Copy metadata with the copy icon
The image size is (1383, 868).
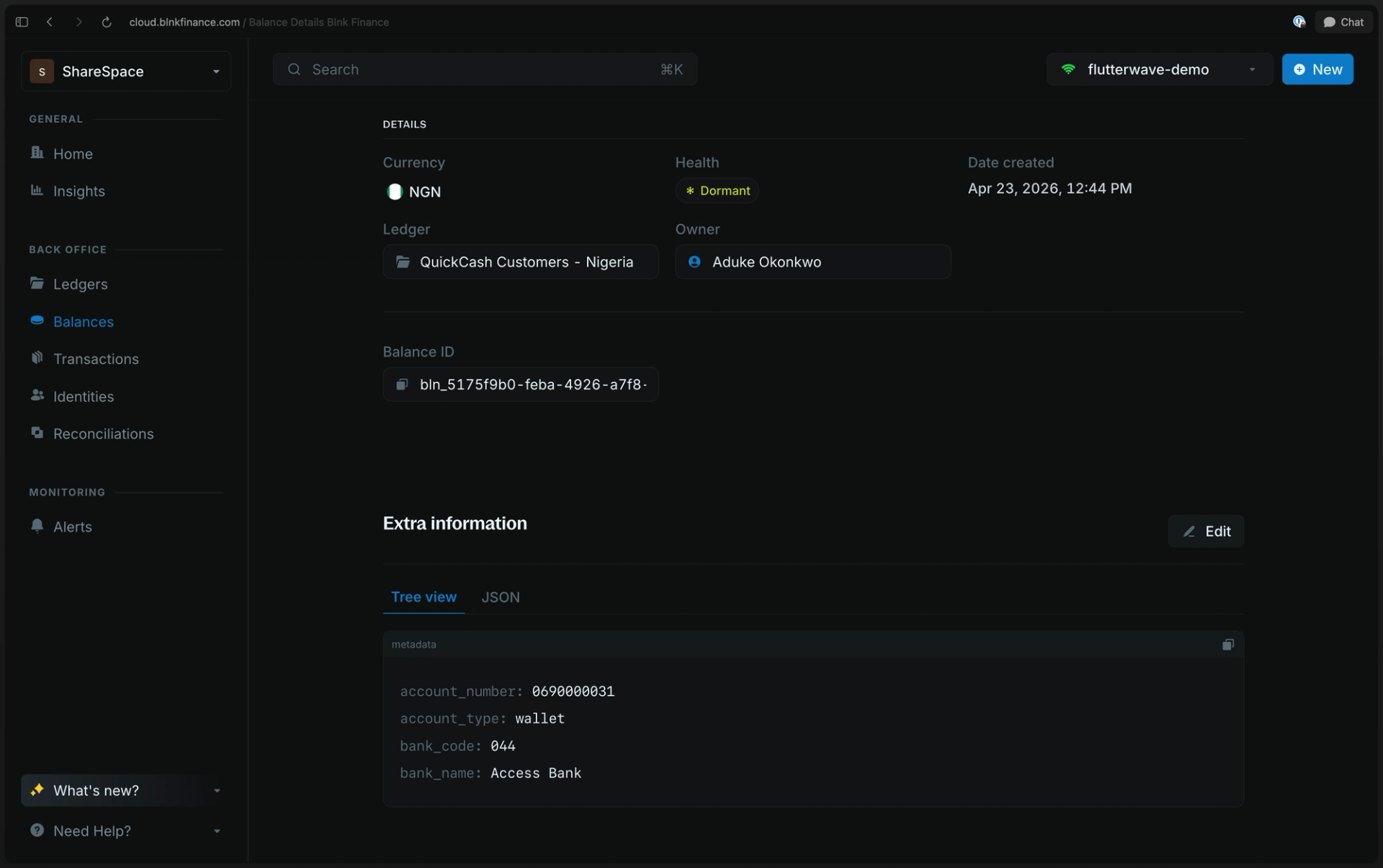pyautogui.click(x=1228, y=645)
